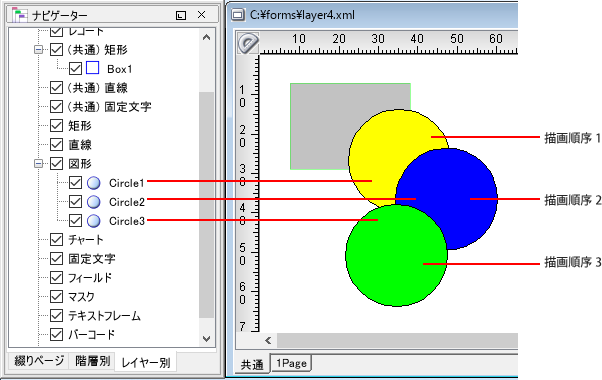
Task: Collapse the 図形 tree node
Action: (38, 164)
